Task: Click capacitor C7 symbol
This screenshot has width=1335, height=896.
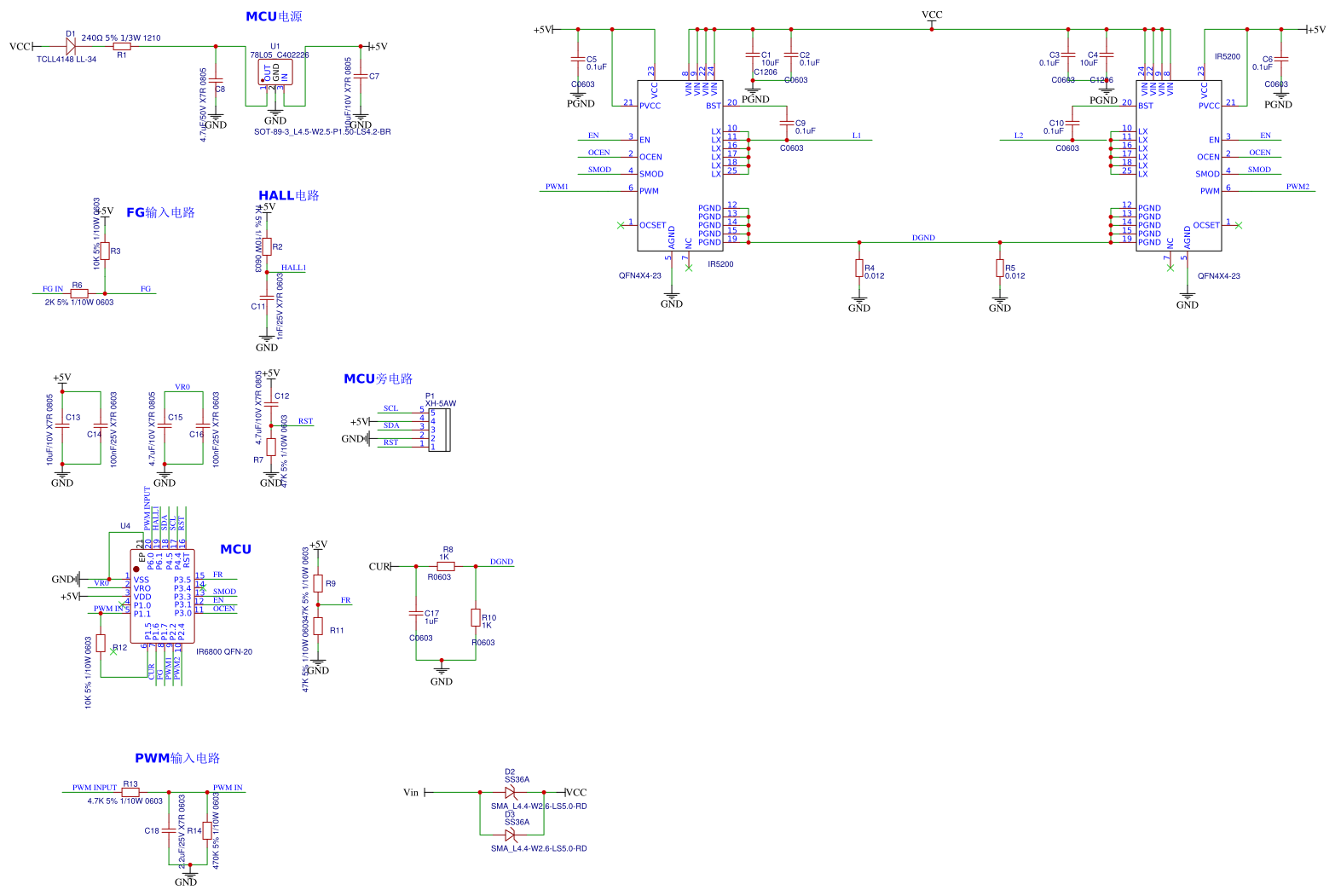Action: 361,76
